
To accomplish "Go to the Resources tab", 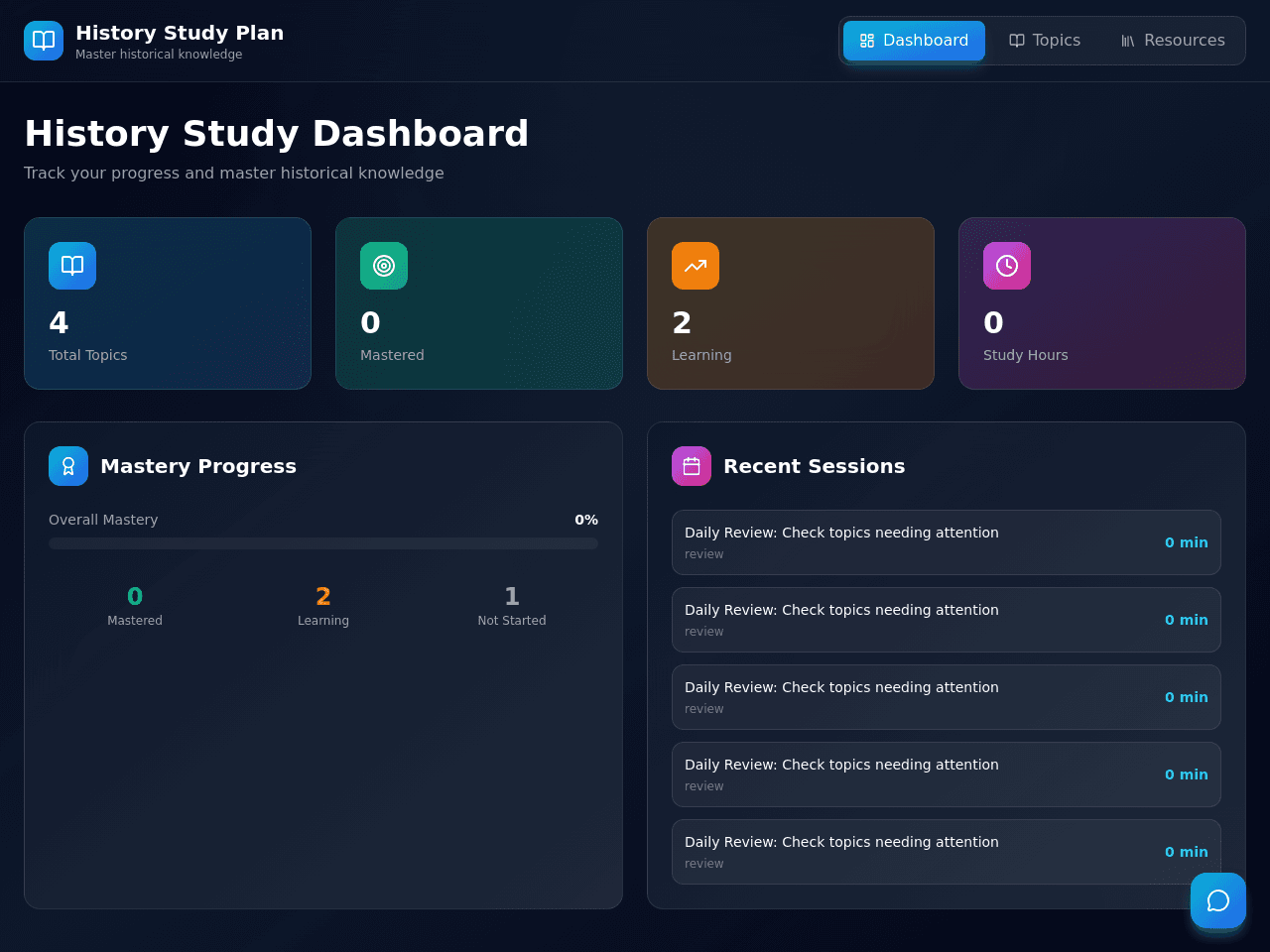I will pos(1173,41).
